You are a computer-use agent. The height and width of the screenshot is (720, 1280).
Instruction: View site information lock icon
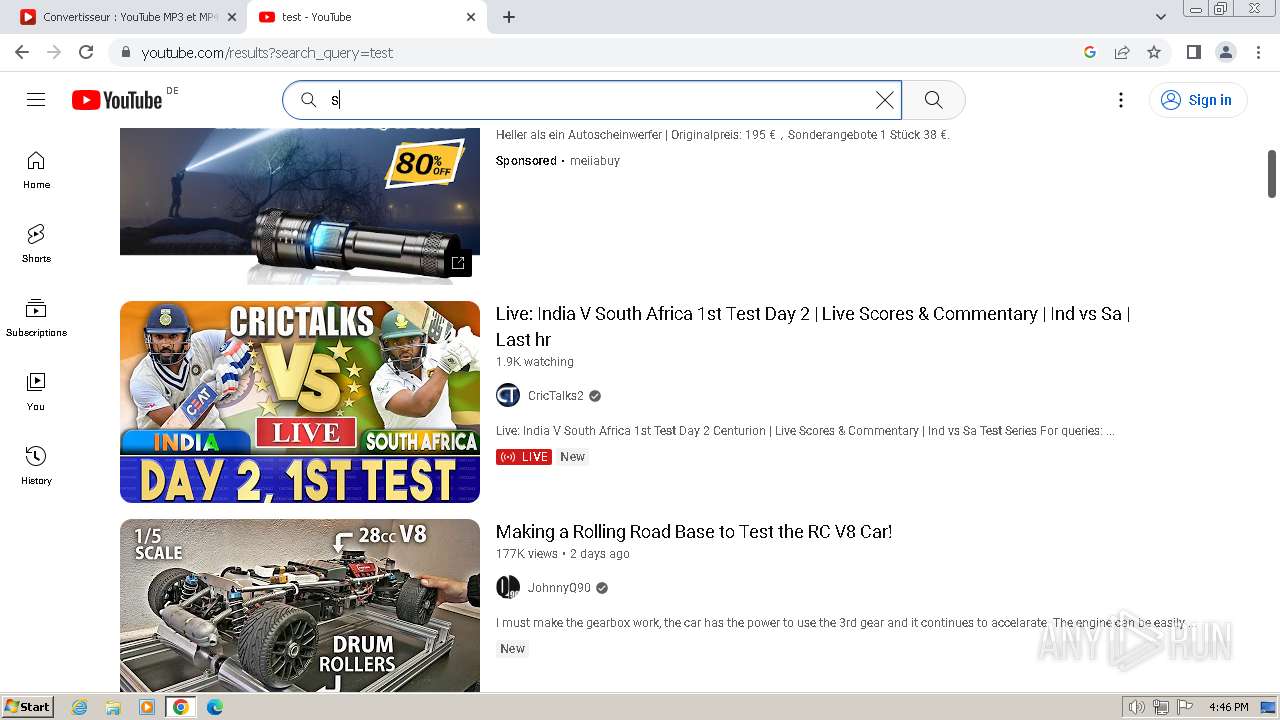[x=125, y=52]
